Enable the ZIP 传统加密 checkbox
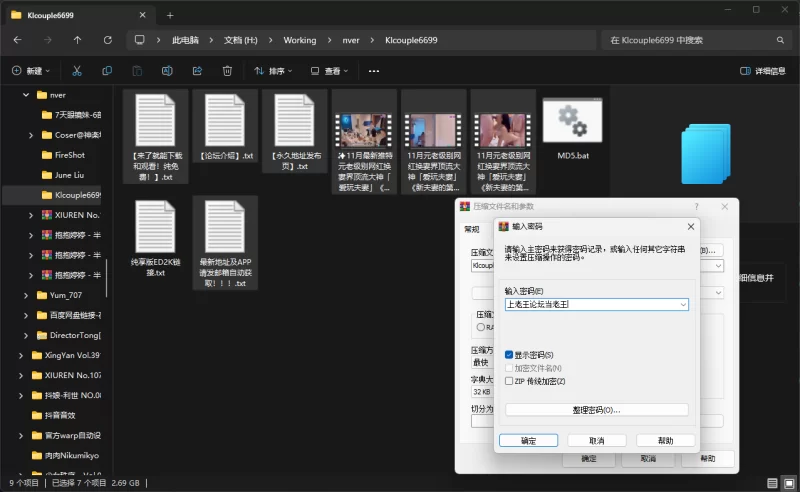Image resolution: width=800 pixels, height=492 pixels. tap(509, 381)
